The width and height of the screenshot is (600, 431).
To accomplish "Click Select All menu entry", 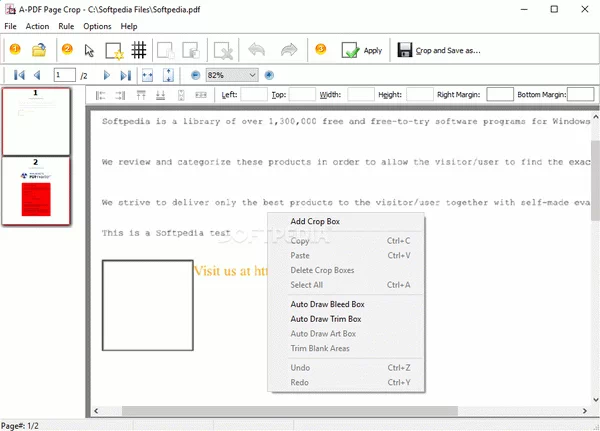I will (x=346, y=285).
